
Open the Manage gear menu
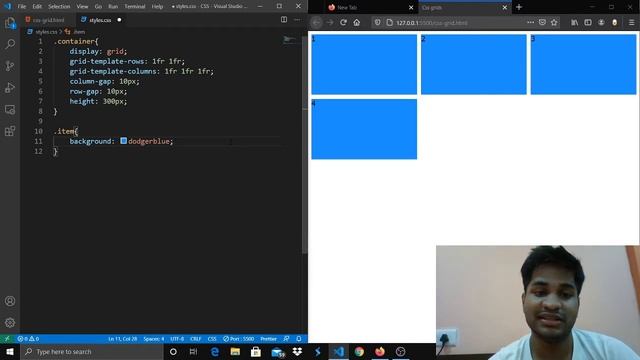pyautogui.click(x=10, y=322)
